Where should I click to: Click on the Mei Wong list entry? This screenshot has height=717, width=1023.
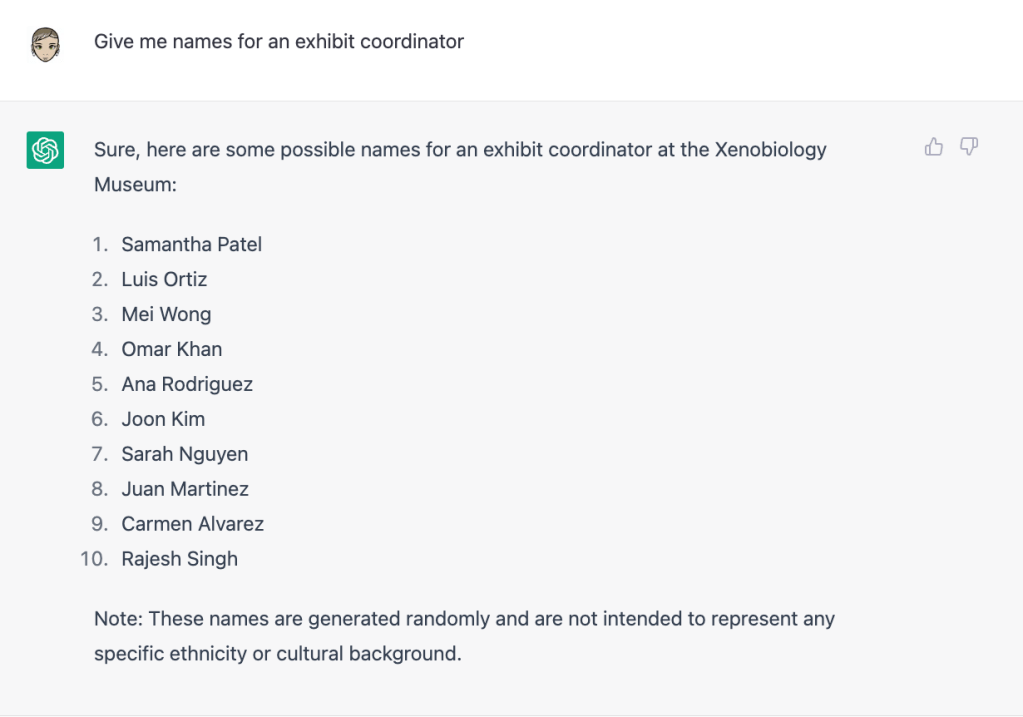166,314
